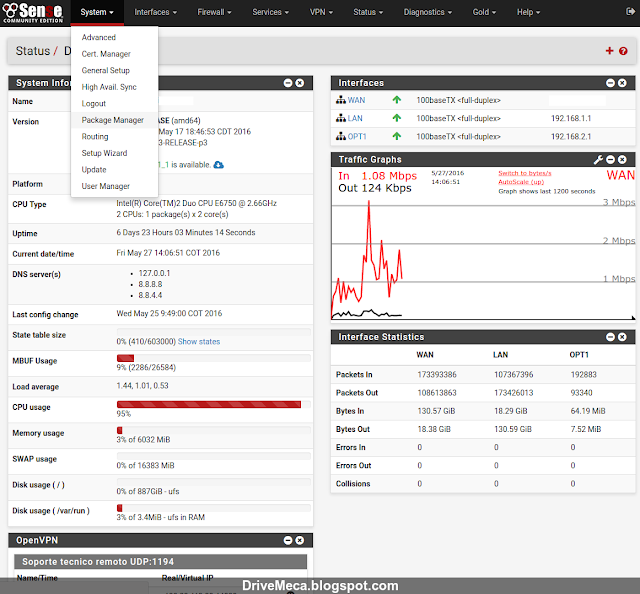Image resolution: width=640 pixels, height=594 pixels.
Task: Click Soporte tecnico remoto UDP:1194 header
Action: pyautogui.click(x=160, y=562)
